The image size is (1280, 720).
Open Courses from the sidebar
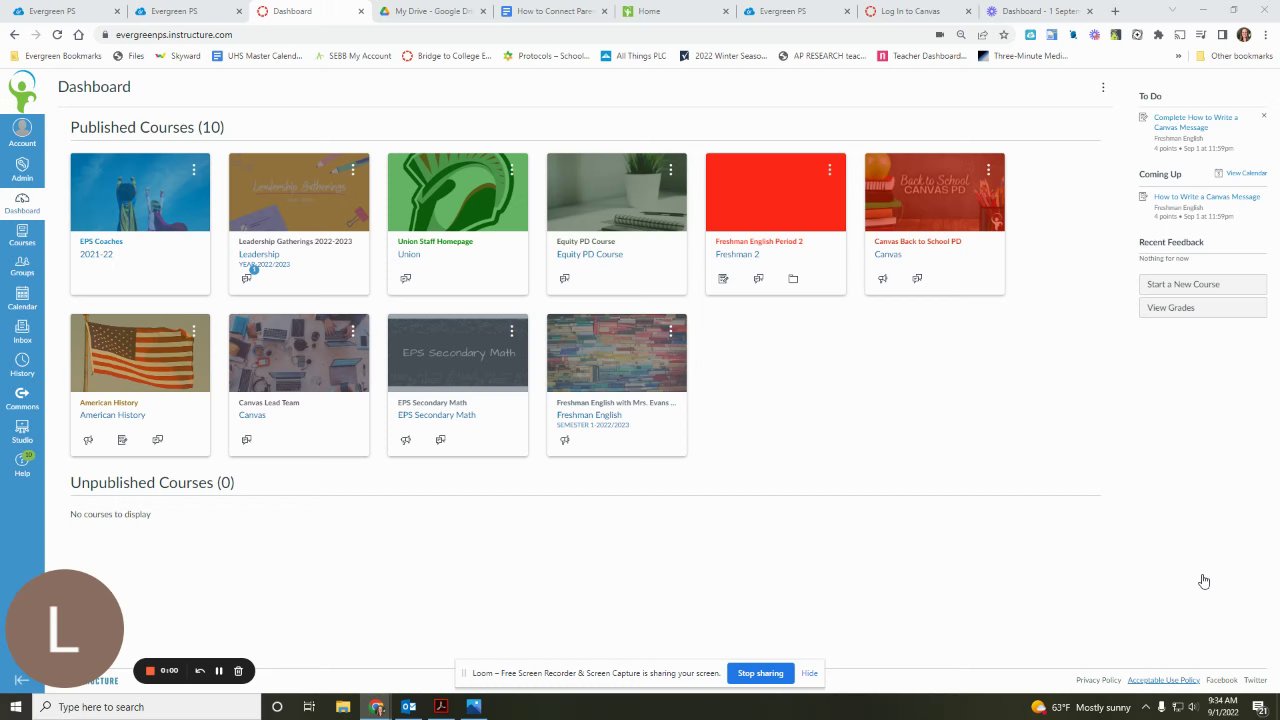(22, 236)
